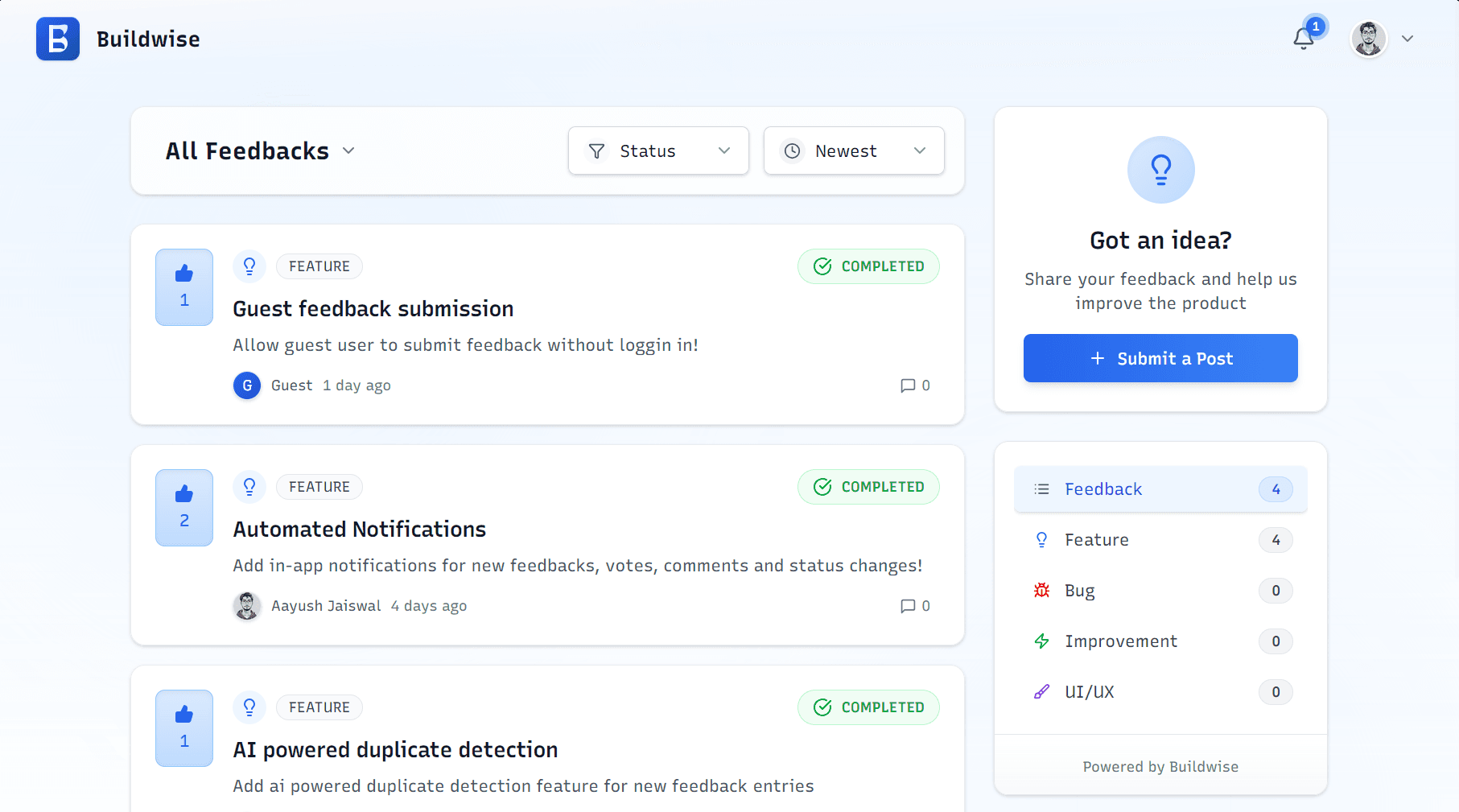Open the Status filter dropdown
1459x812 pixels.
click(657, 150)
